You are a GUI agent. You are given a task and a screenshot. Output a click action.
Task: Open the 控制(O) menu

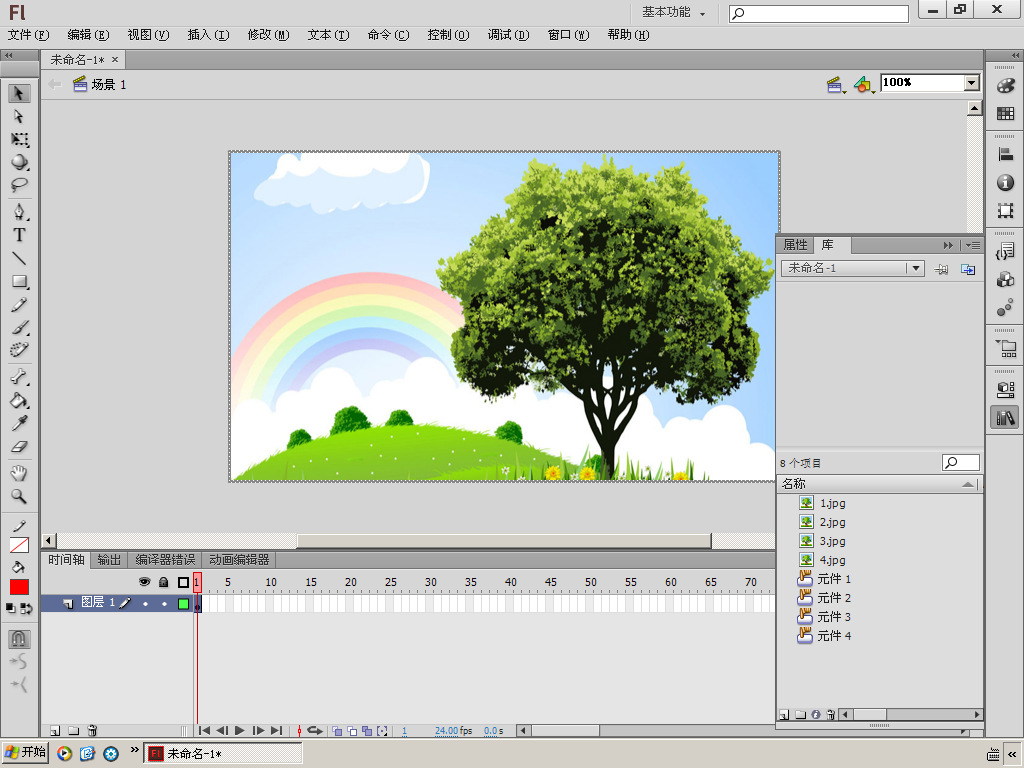(449, 35)
